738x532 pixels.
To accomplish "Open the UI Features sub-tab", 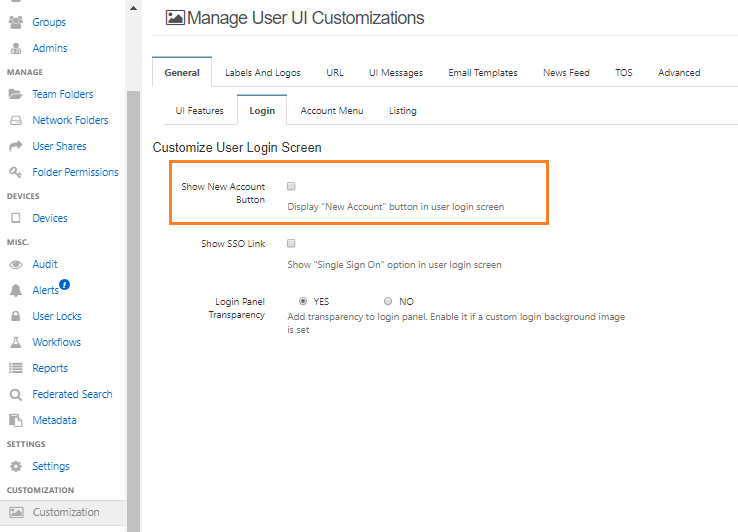I will (200, 110).
